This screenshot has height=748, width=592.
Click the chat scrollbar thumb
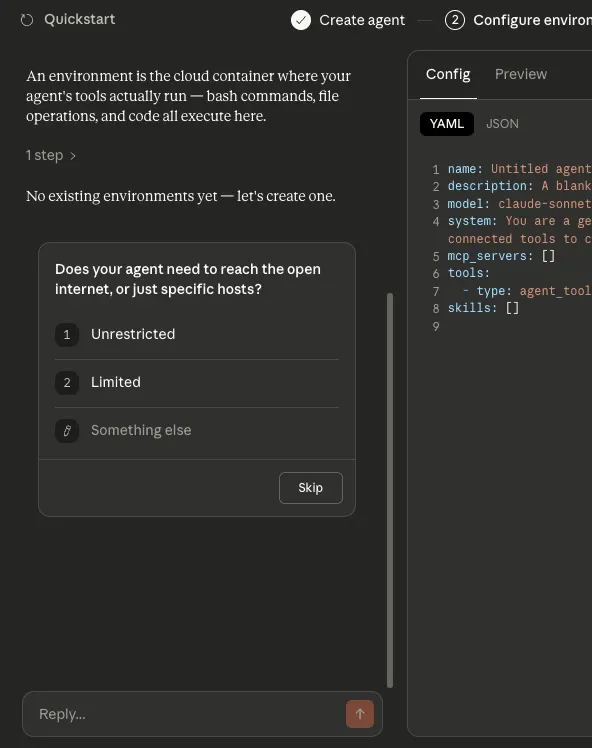coord(390,490)
